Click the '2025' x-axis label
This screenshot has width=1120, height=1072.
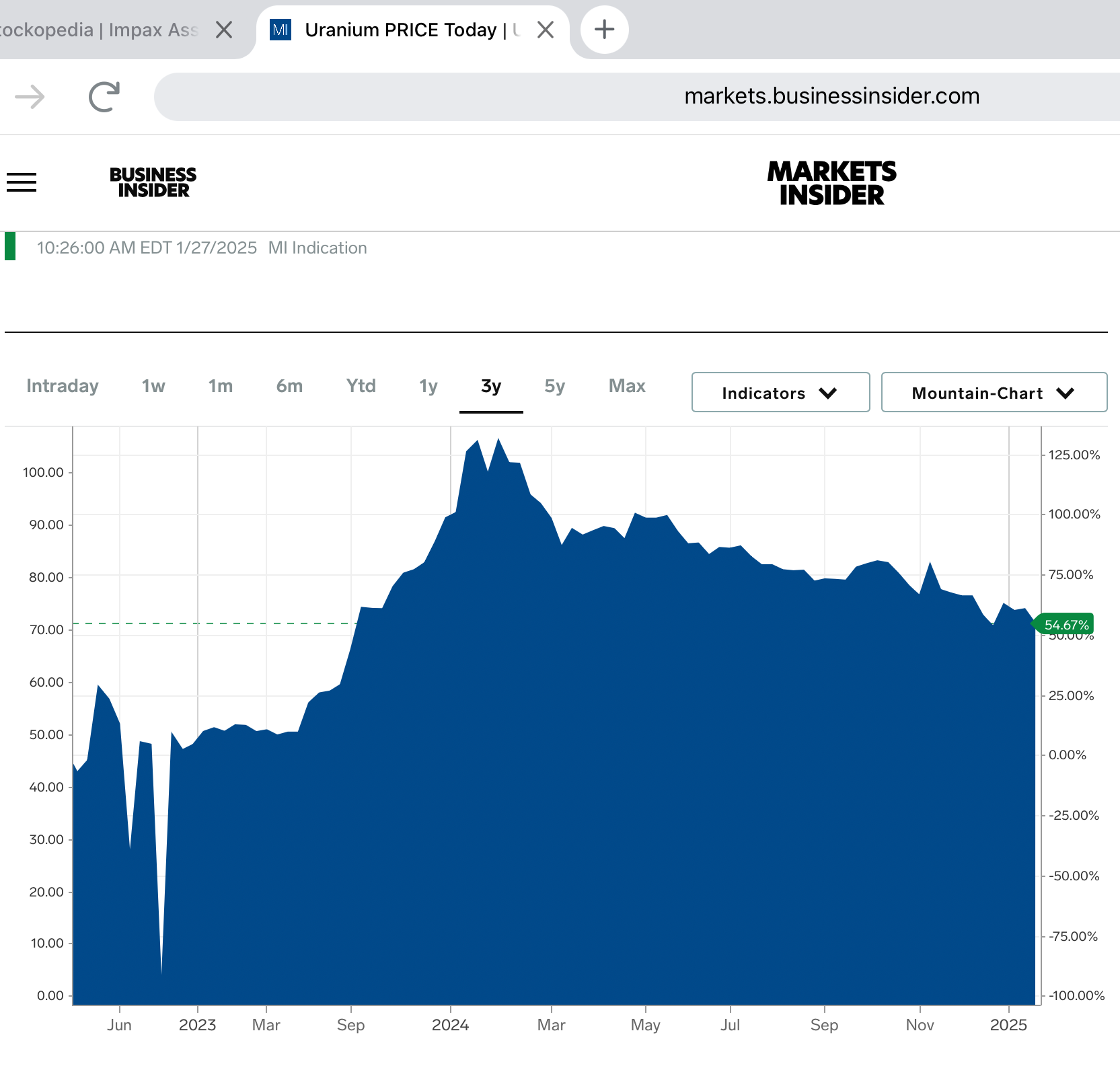coord(1008,1025)
